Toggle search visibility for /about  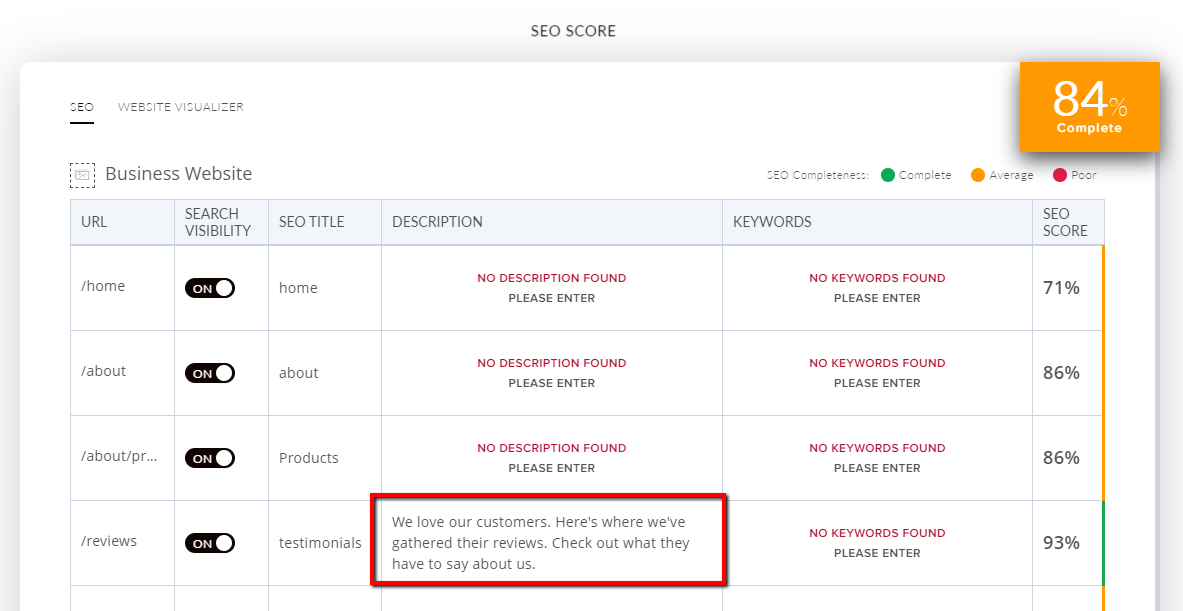pos(210,373)
